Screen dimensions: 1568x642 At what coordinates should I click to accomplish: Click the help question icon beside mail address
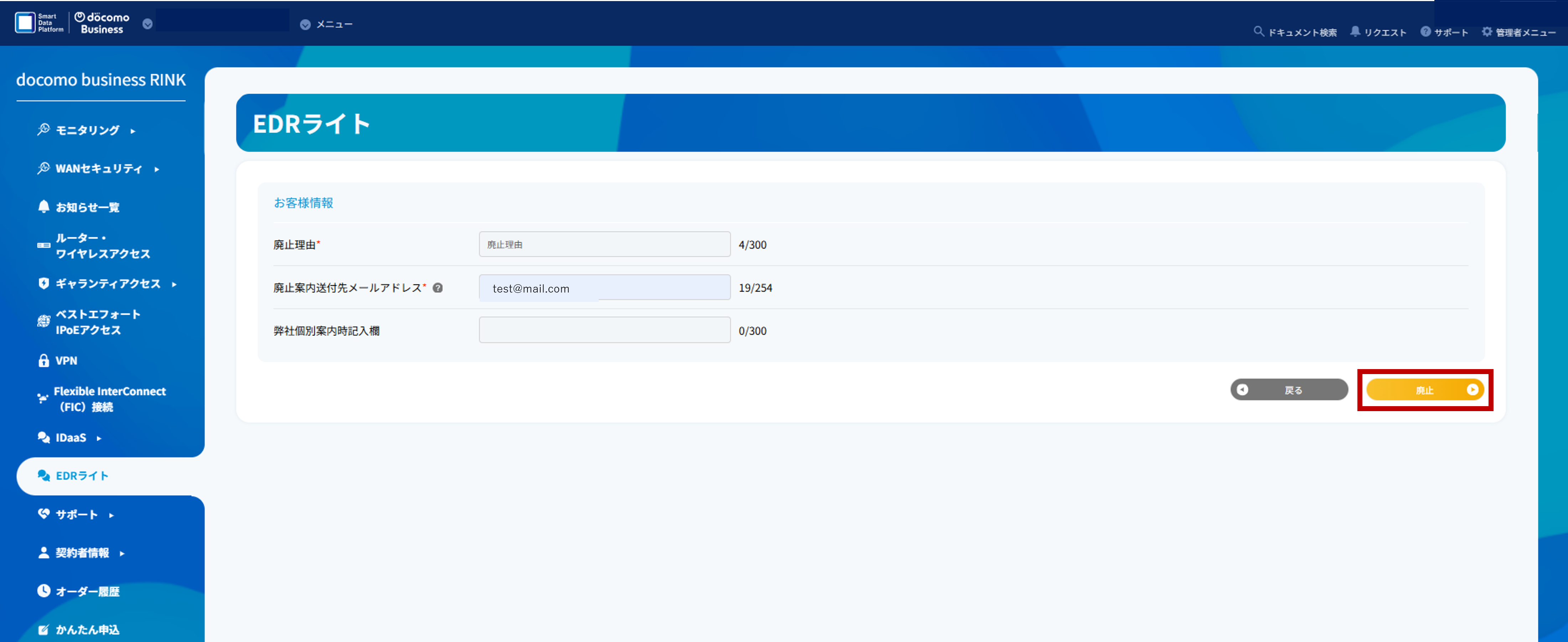pos(438,288)
